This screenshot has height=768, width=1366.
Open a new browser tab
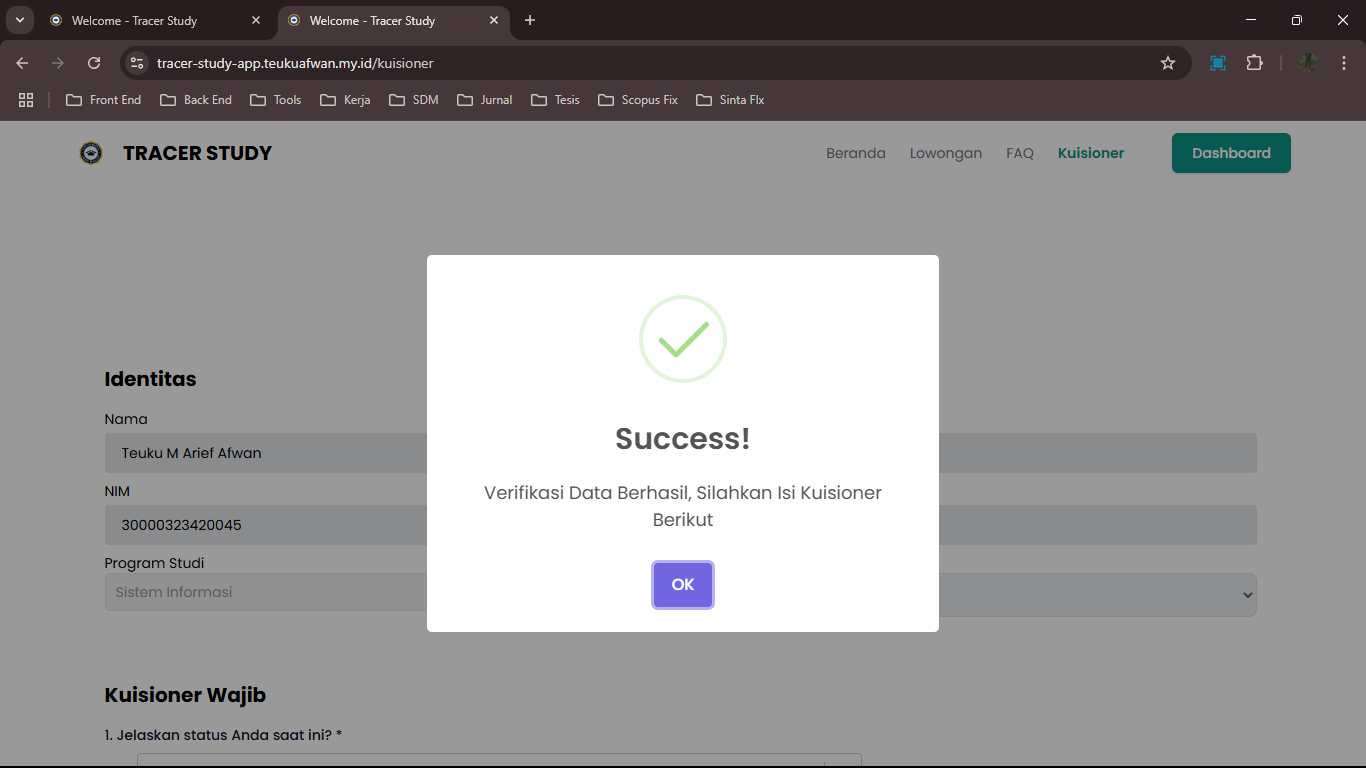[530, 20]
